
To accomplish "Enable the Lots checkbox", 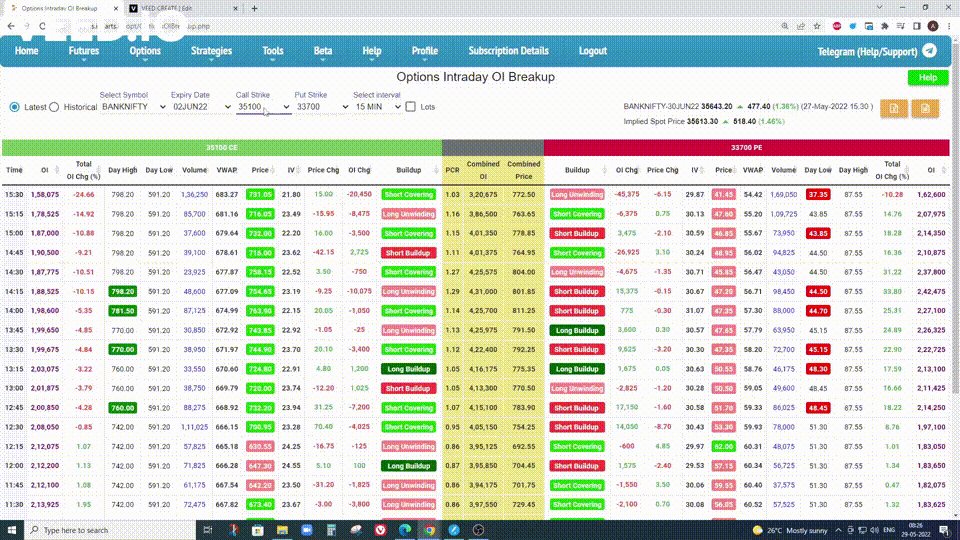I will point(411,107).
